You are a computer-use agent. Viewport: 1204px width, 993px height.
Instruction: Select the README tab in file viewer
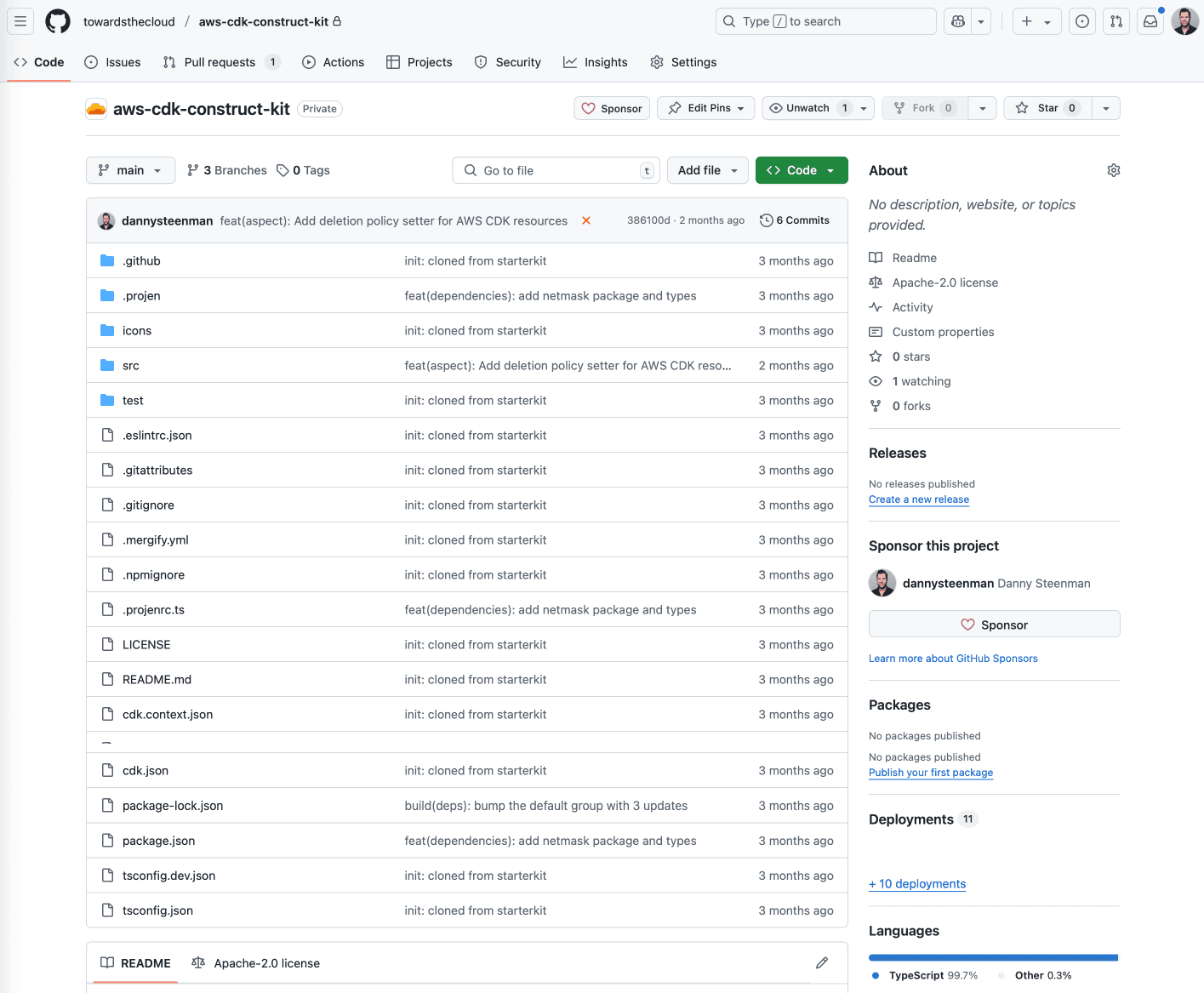coord(135,963)
